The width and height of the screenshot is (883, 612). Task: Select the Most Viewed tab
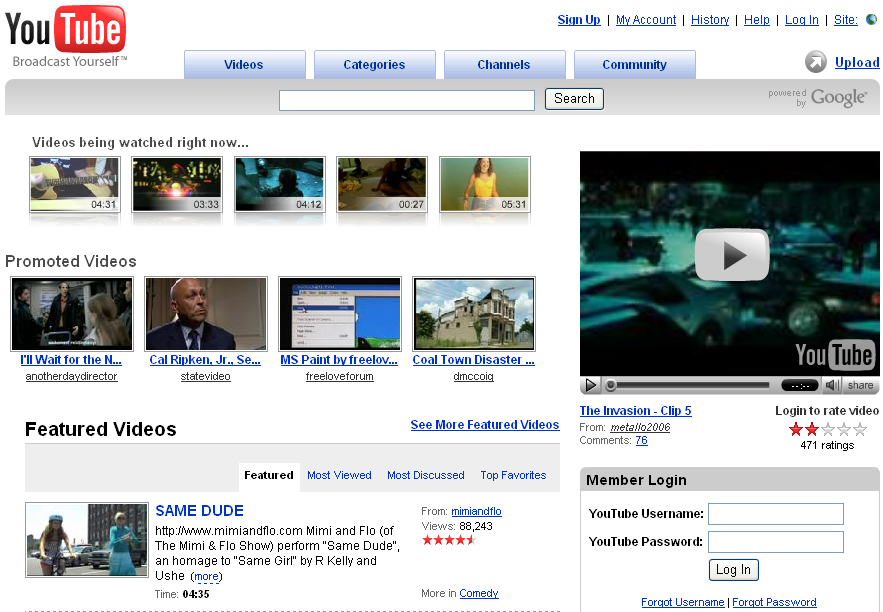tap(339, 475)
